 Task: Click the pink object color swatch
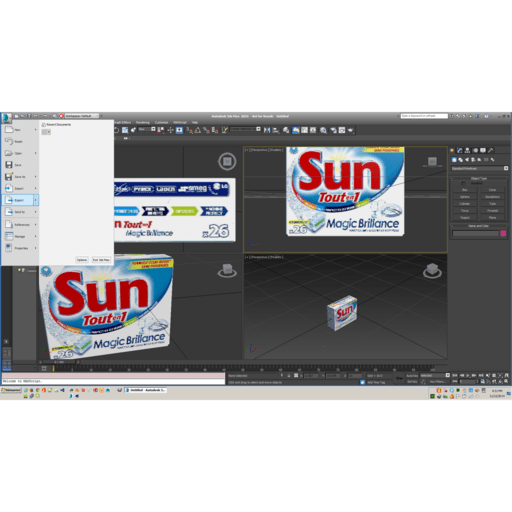(503, 234)
